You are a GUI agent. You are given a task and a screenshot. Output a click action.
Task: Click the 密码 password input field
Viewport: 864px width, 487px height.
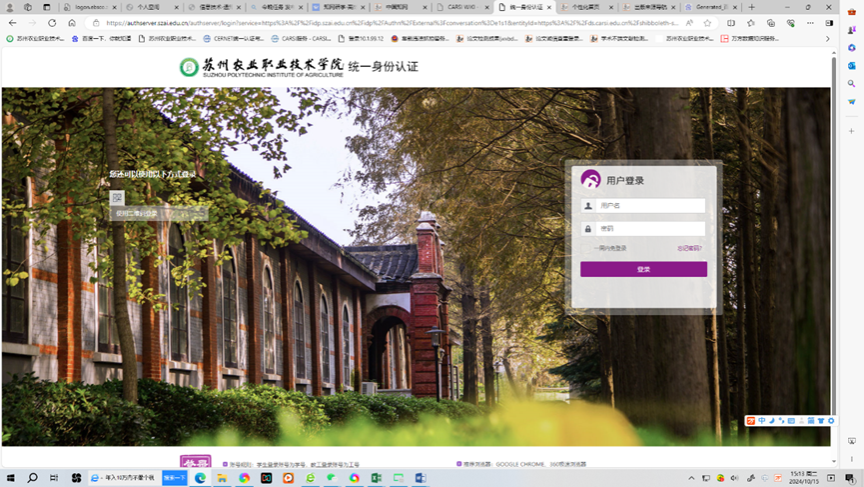(x=651, y=229)
